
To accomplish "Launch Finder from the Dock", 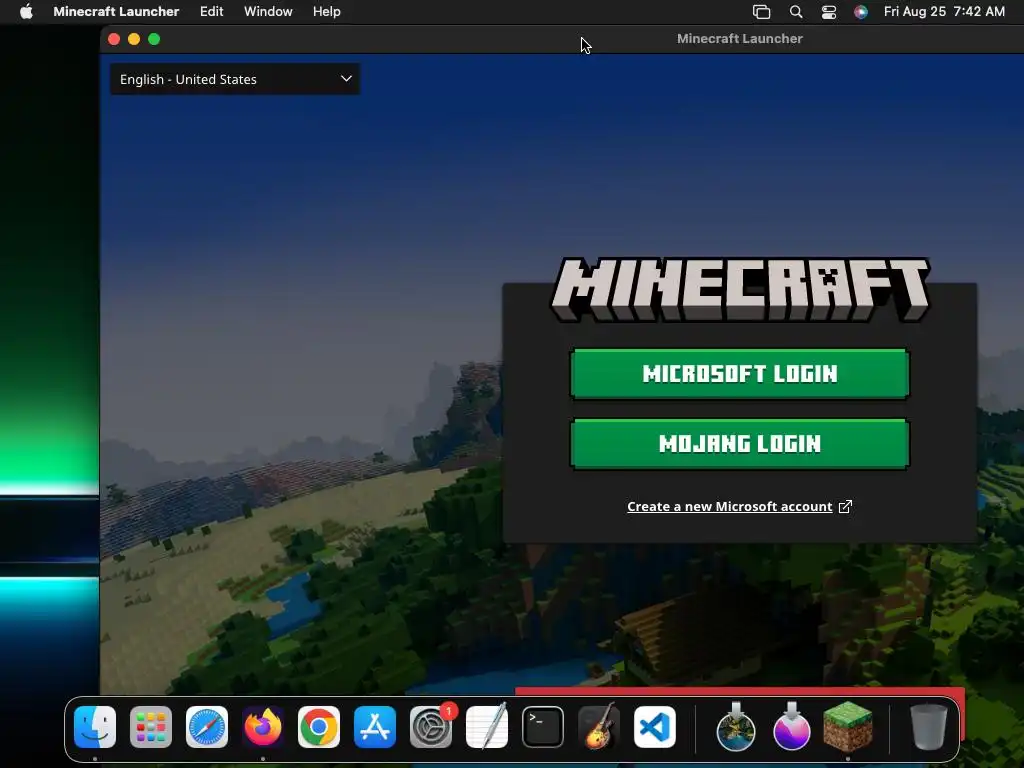I will click(95, 727).
